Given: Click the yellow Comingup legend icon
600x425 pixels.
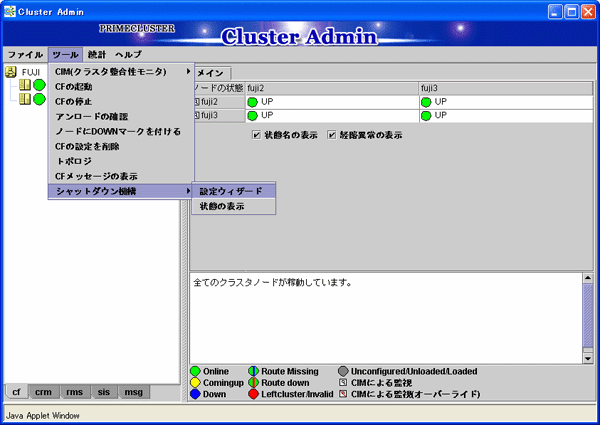Looking at the screenshot, I should point(196,383).
